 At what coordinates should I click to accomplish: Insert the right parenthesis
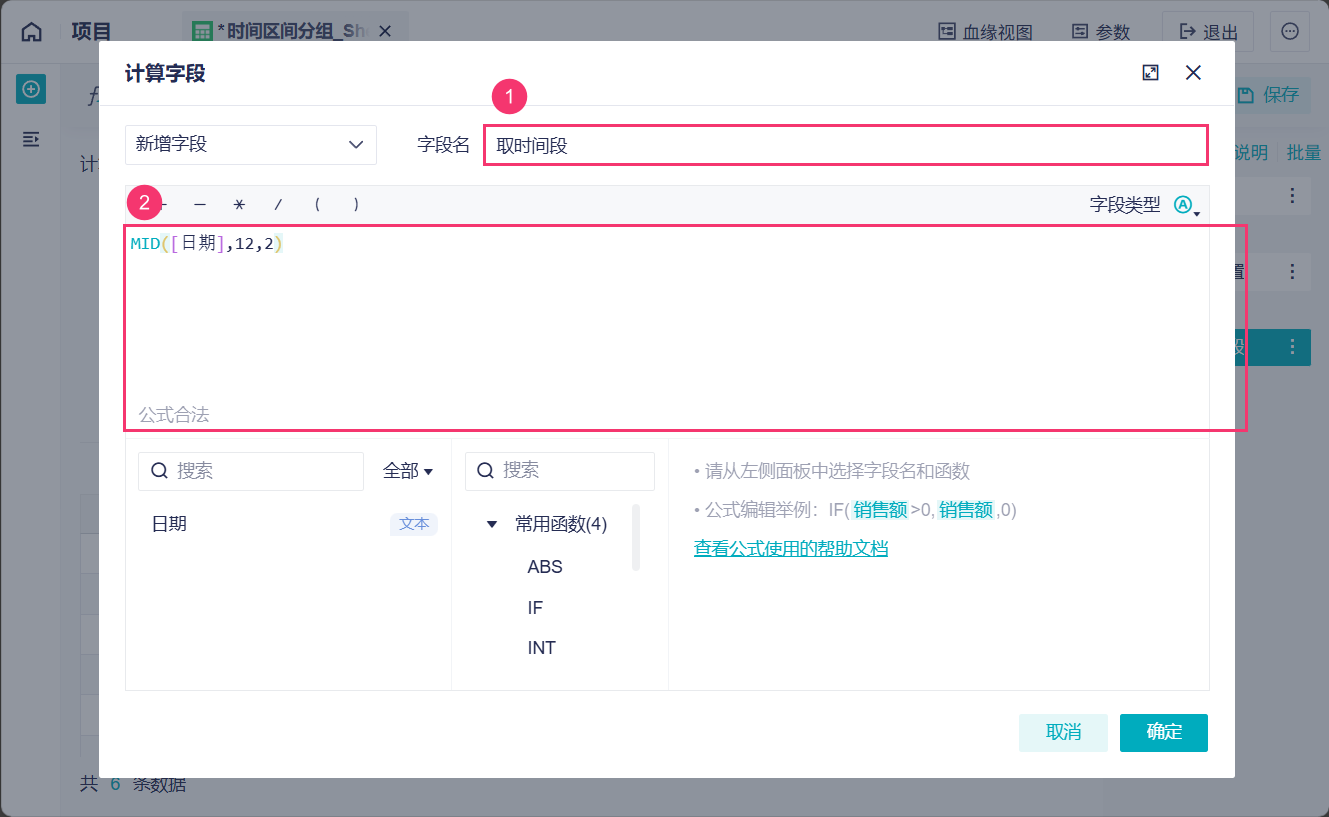[356, 205]
